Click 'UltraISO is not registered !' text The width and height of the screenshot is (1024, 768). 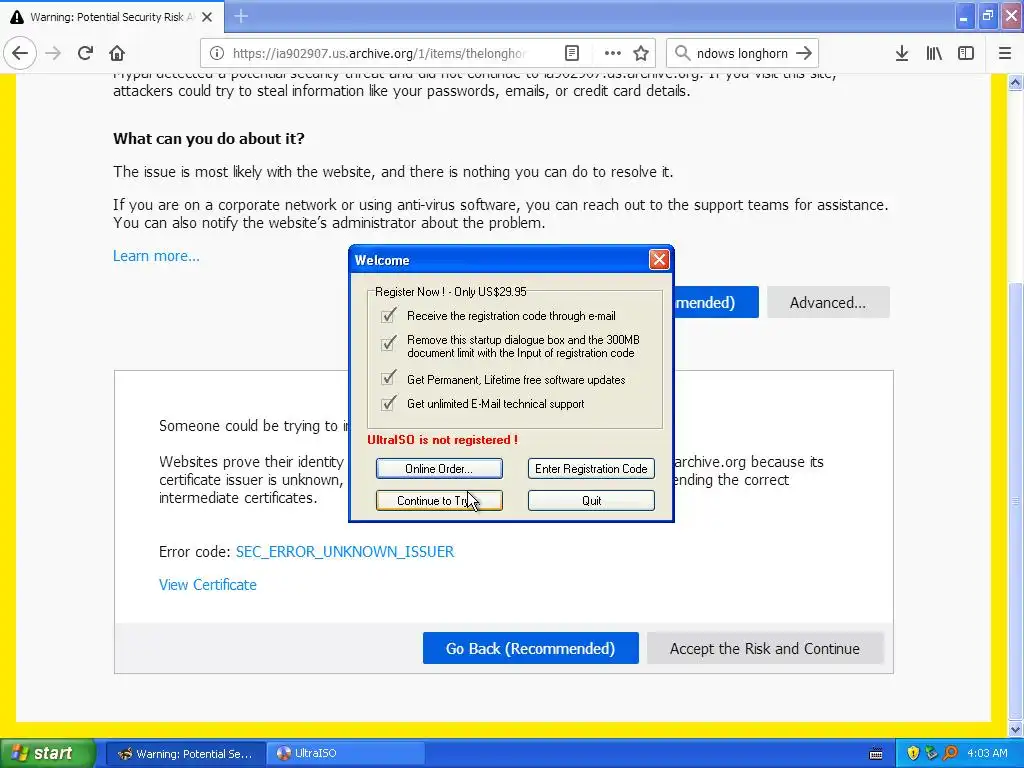point(442,440)
